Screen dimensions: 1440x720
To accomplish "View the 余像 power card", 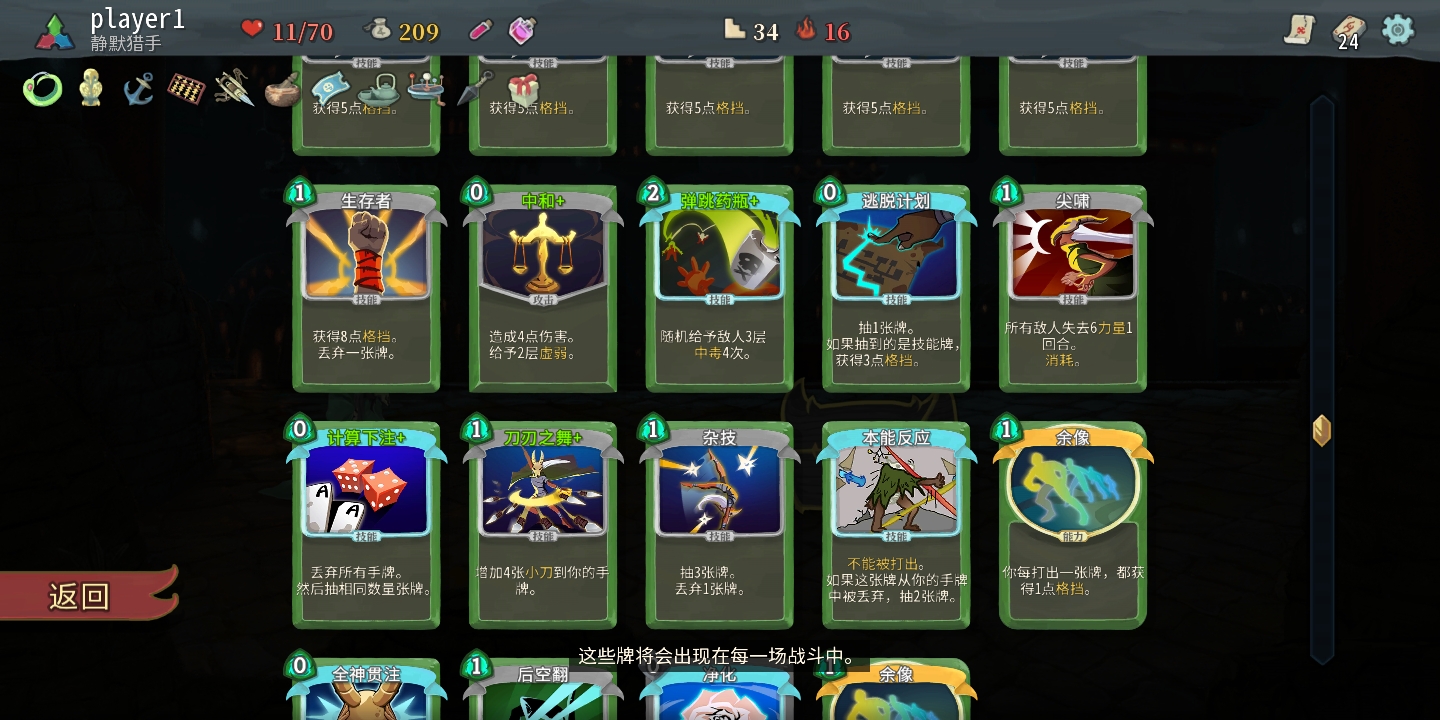I will click(x=1073, y=524).
